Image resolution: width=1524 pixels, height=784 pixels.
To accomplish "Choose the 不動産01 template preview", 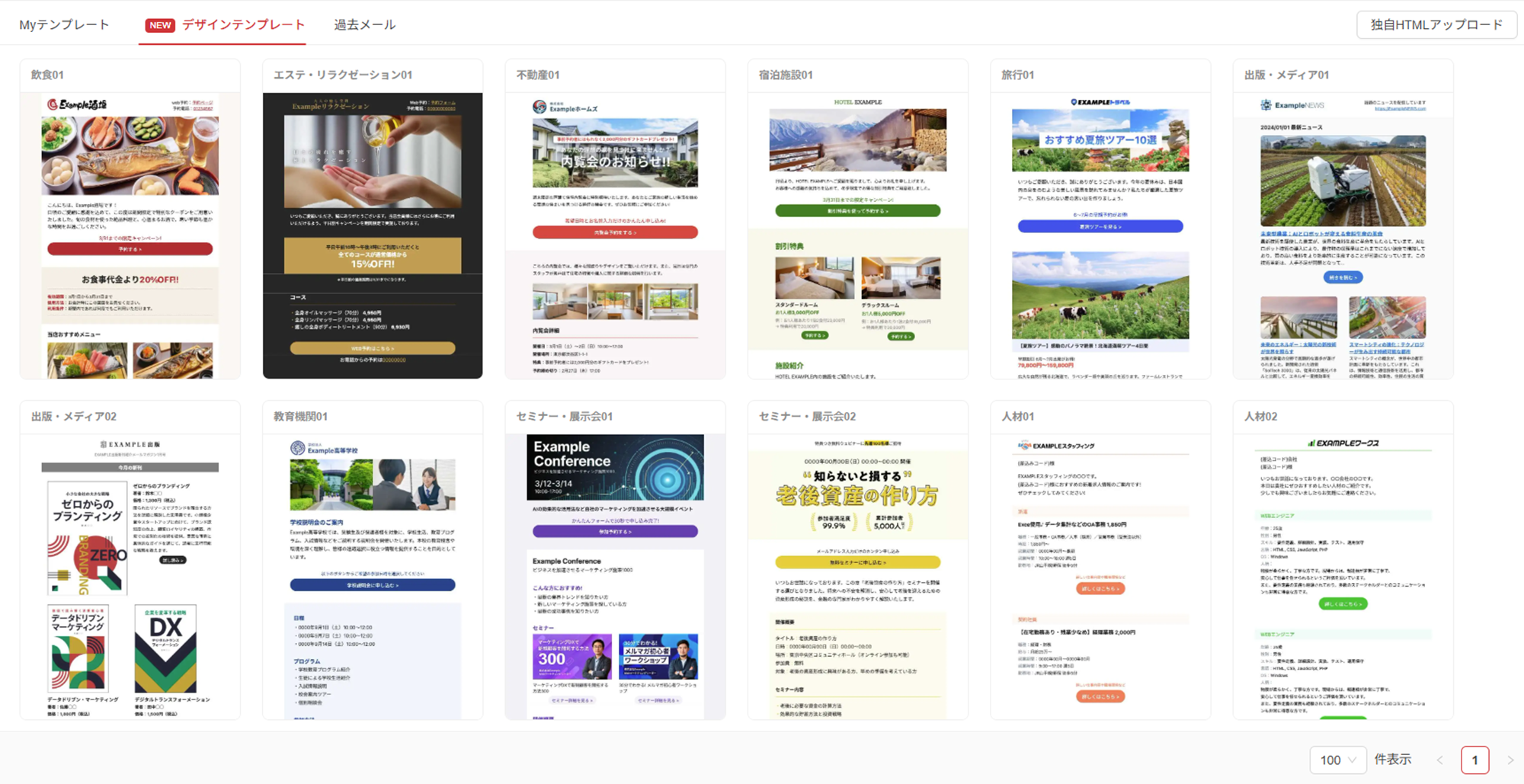I will pyautogui.click(x=615, y=235).
